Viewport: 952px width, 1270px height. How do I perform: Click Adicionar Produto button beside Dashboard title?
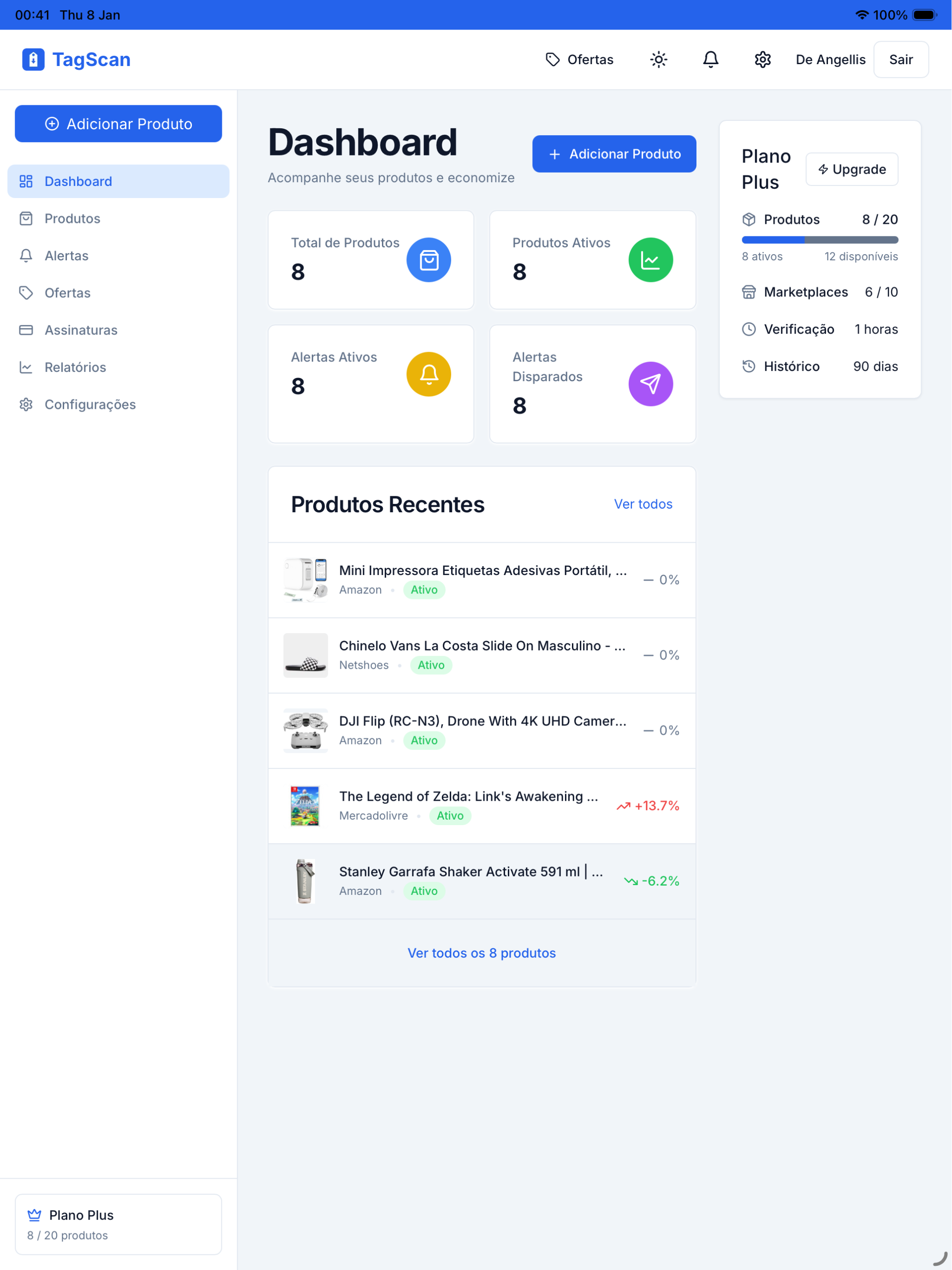pos(614,154)
